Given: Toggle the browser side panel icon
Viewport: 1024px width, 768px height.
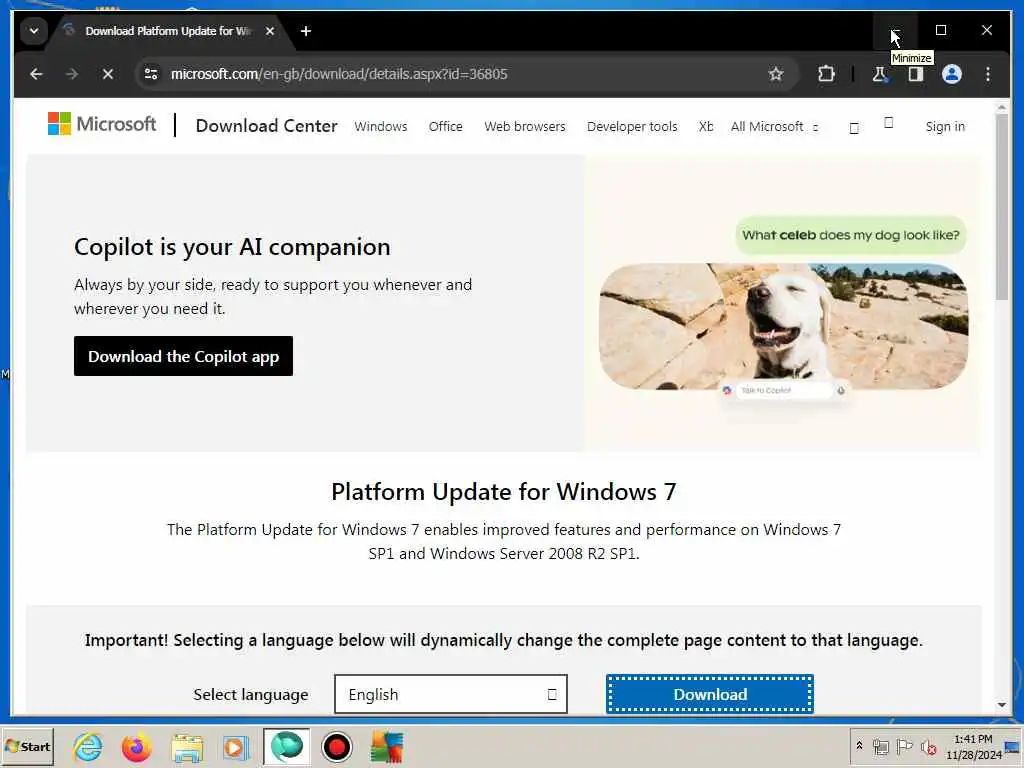Looking at the screenshot, I should [916, 74].
